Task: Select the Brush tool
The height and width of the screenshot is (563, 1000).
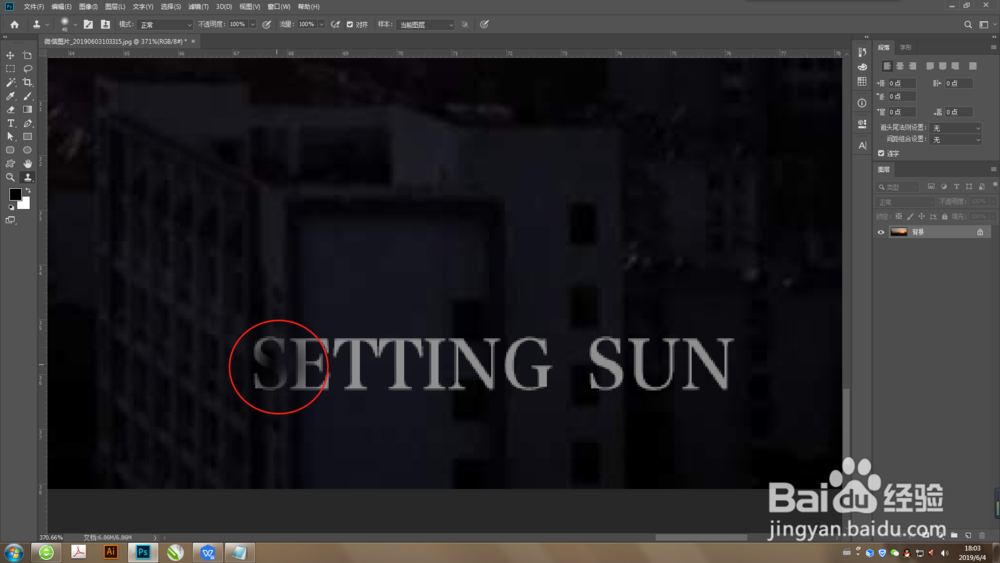Action: tap(27, 96)
